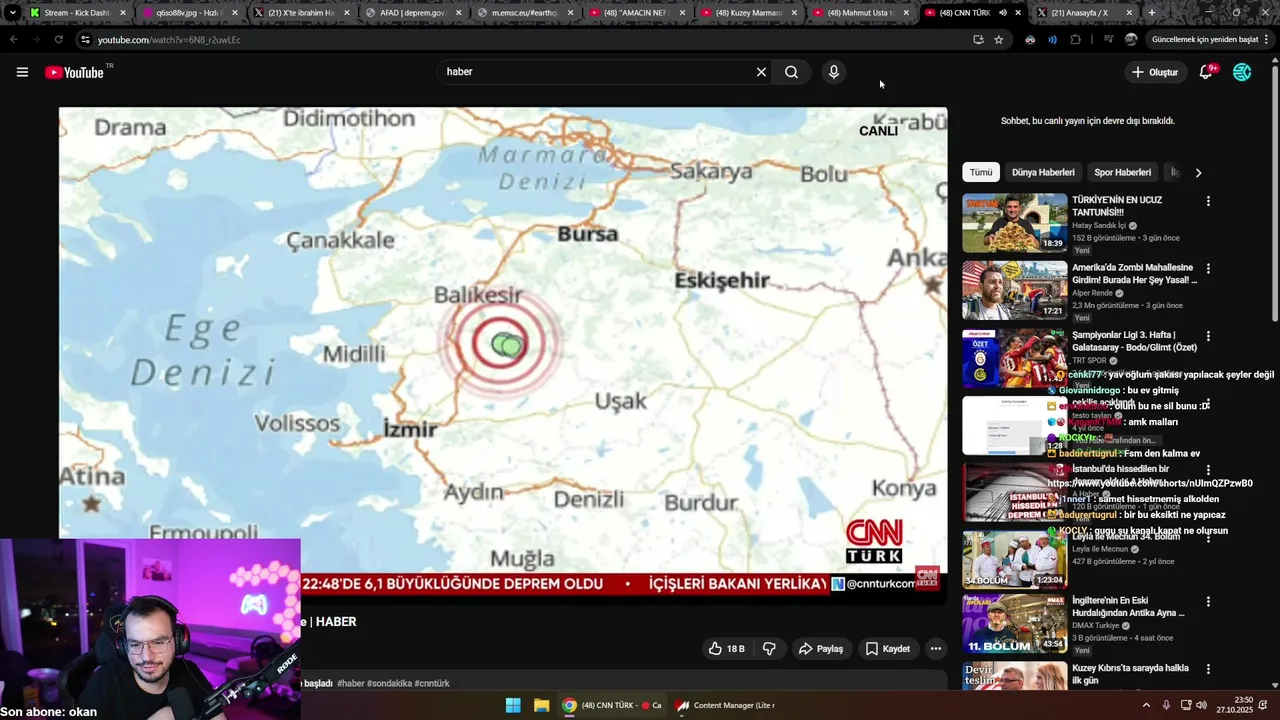Clear the search box text

(x=761, y=72)
